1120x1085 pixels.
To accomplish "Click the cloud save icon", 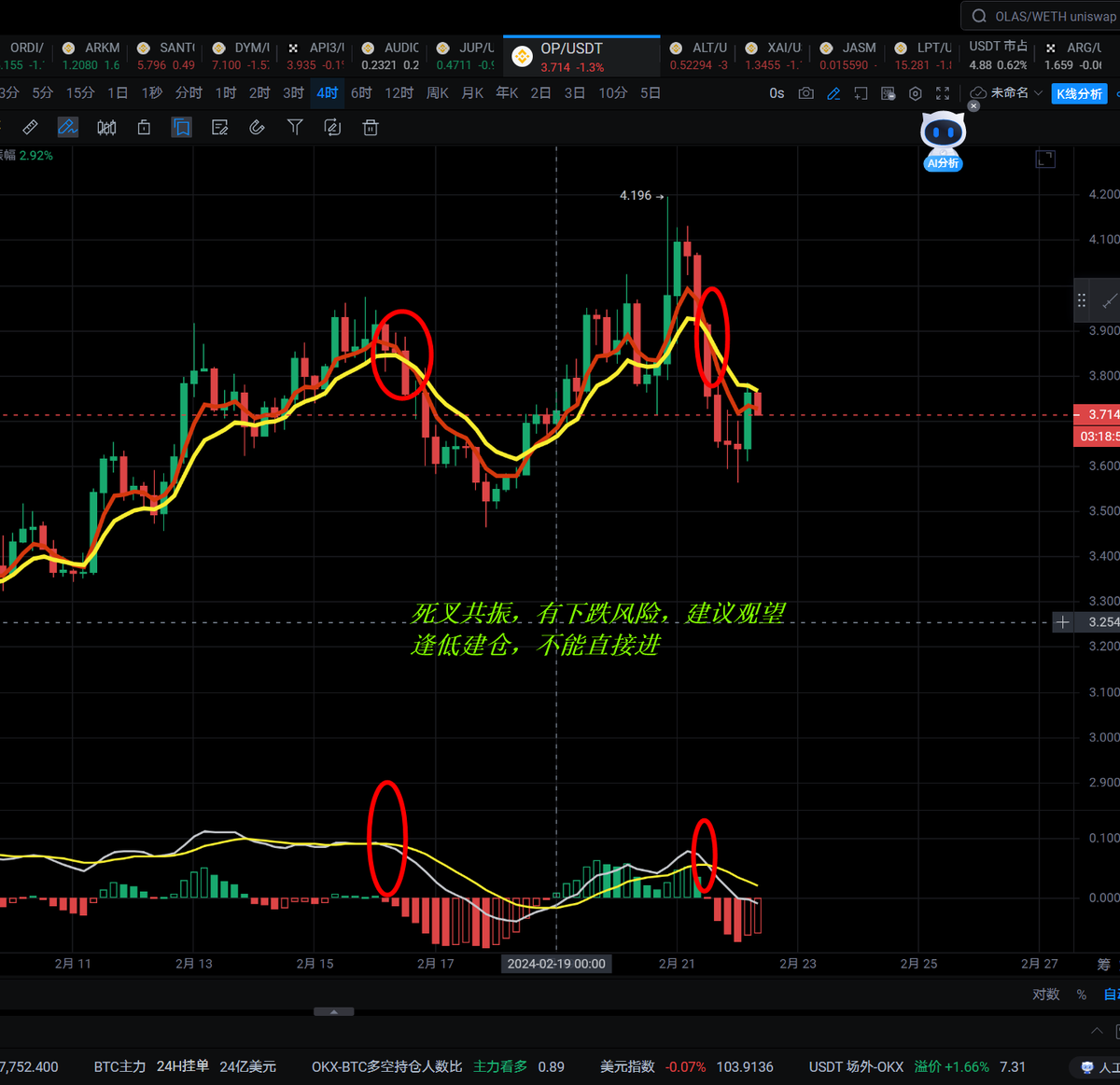I will point(978,93).
